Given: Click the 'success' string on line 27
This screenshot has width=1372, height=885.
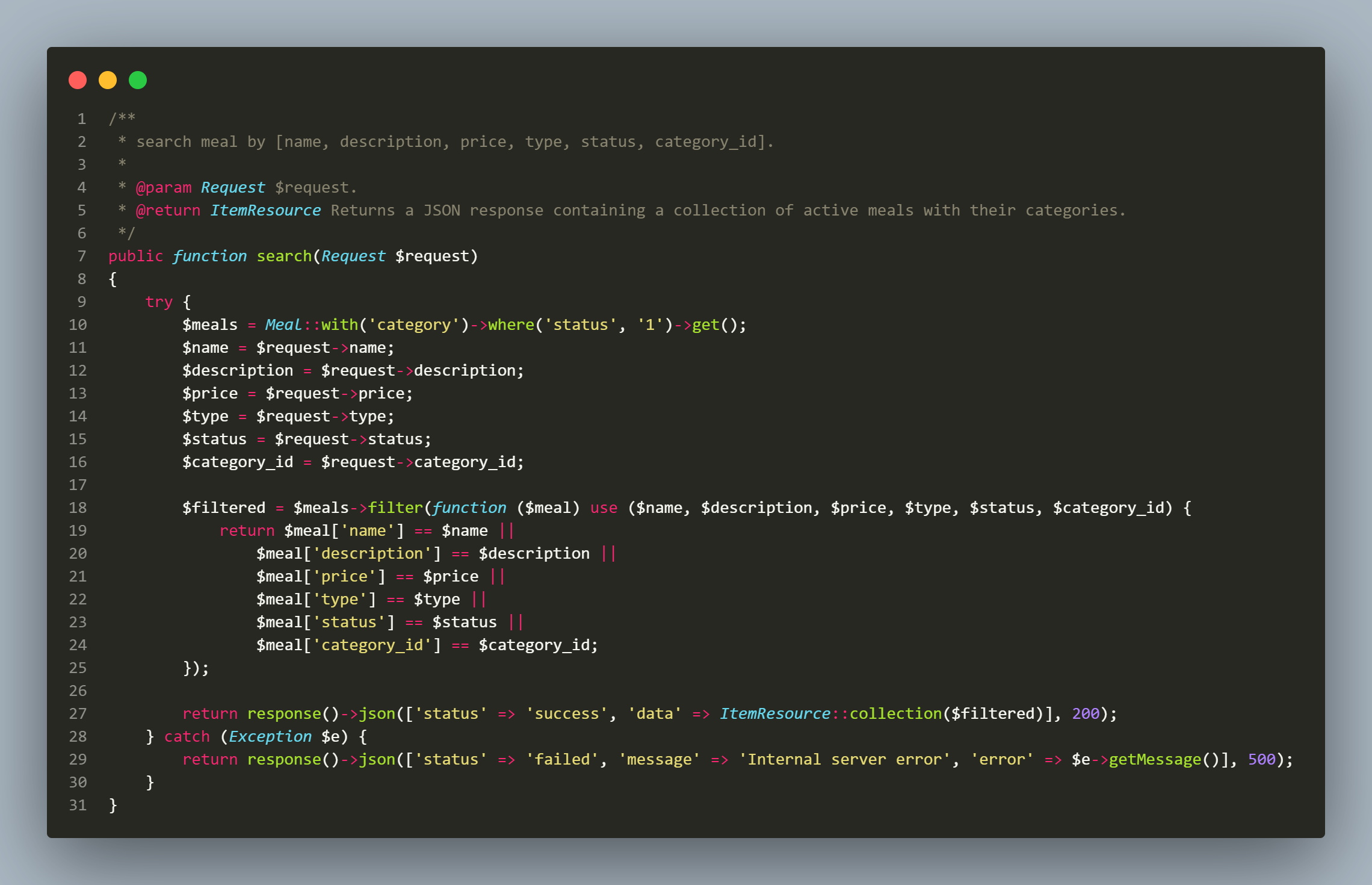Looking at the screenshot, I should pos(567,714).
